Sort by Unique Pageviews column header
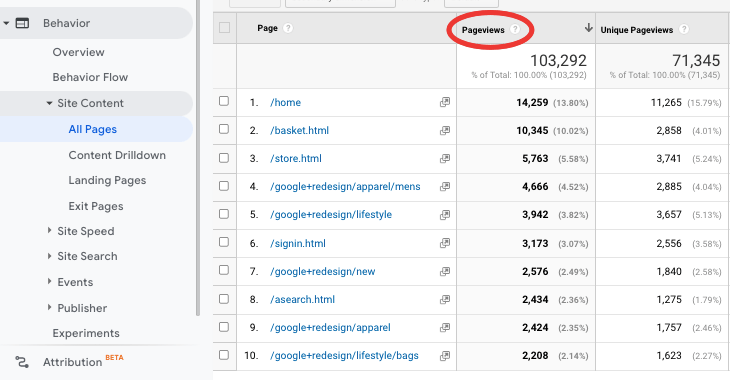 (x=636, y=30)
